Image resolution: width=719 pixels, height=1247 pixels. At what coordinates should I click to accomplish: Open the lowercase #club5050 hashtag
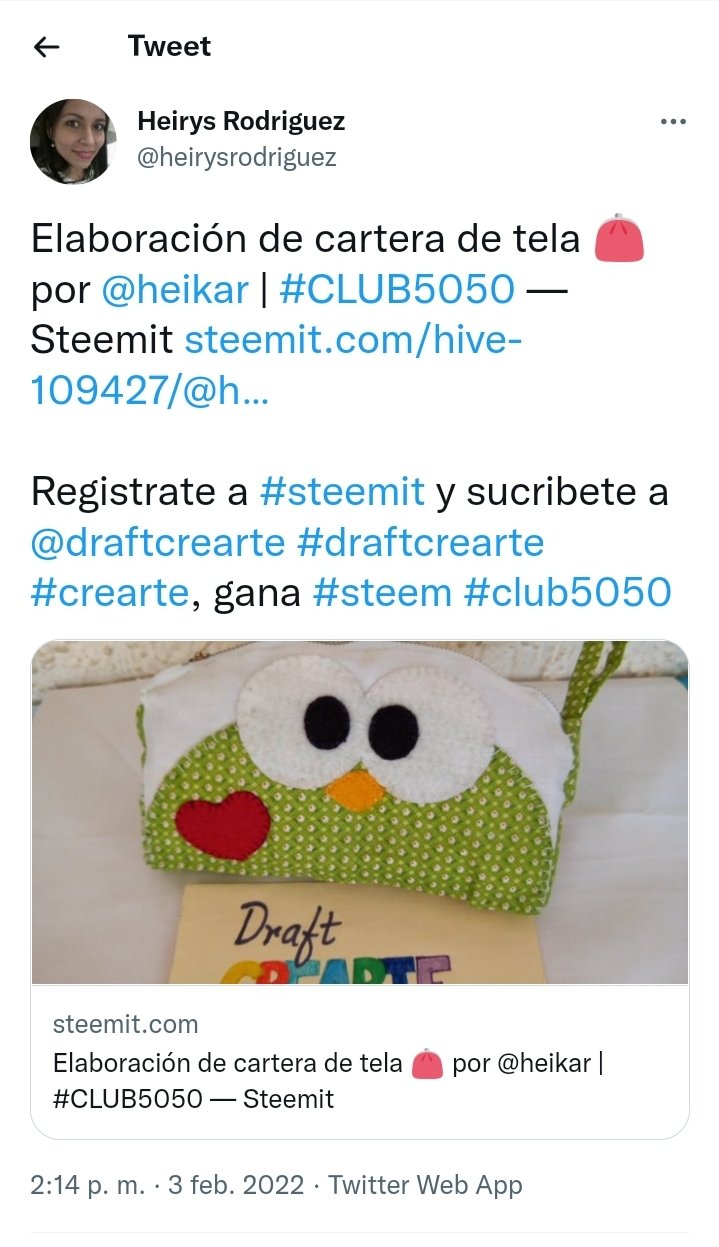click(x=568, y=592)
